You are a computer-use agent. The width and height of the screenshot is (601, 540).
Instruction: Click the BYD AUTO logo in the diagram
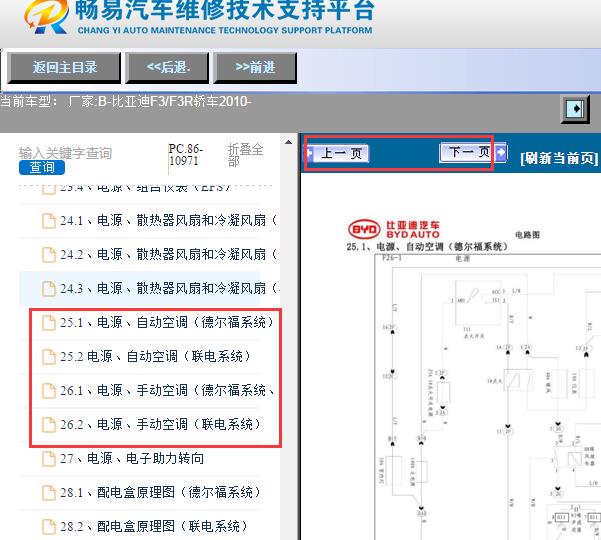point(394,229)
